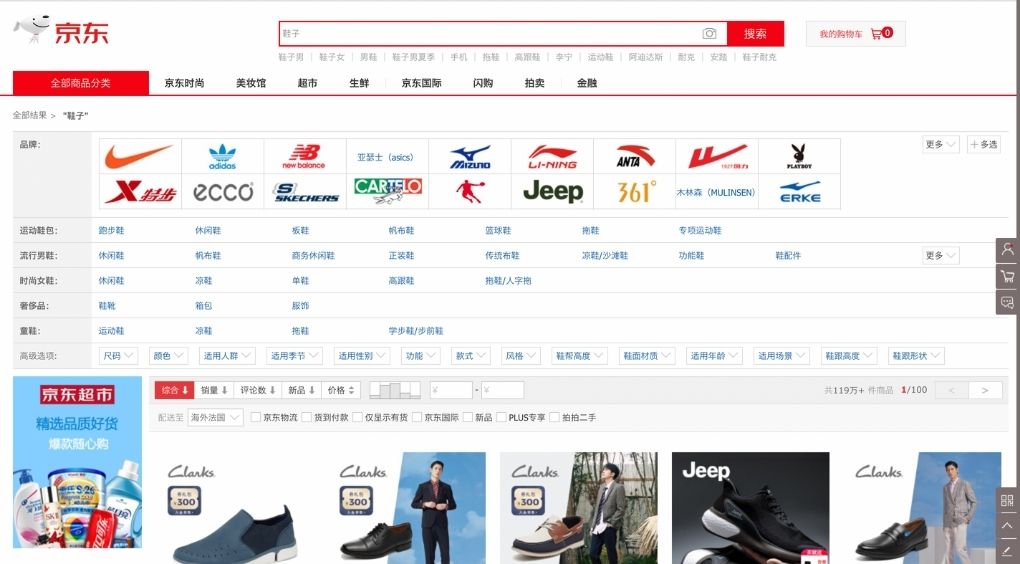The image size is (1020, 564).
Task: Tick the 拍拍二手 checkbox
Action: click(x=554, y=418)
